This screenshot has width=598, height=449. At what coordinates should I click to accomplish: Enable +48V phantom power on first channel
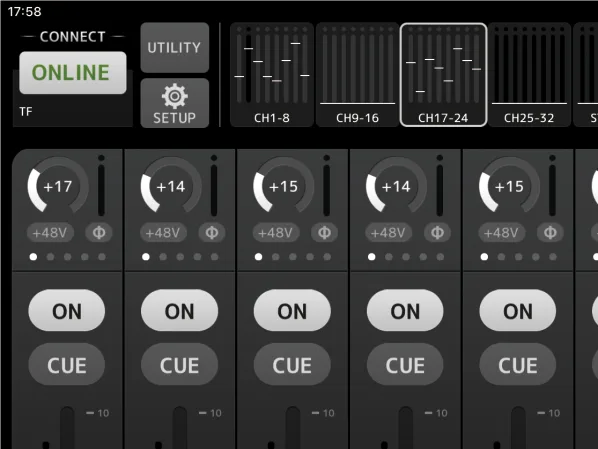click(x=50, y=233)
